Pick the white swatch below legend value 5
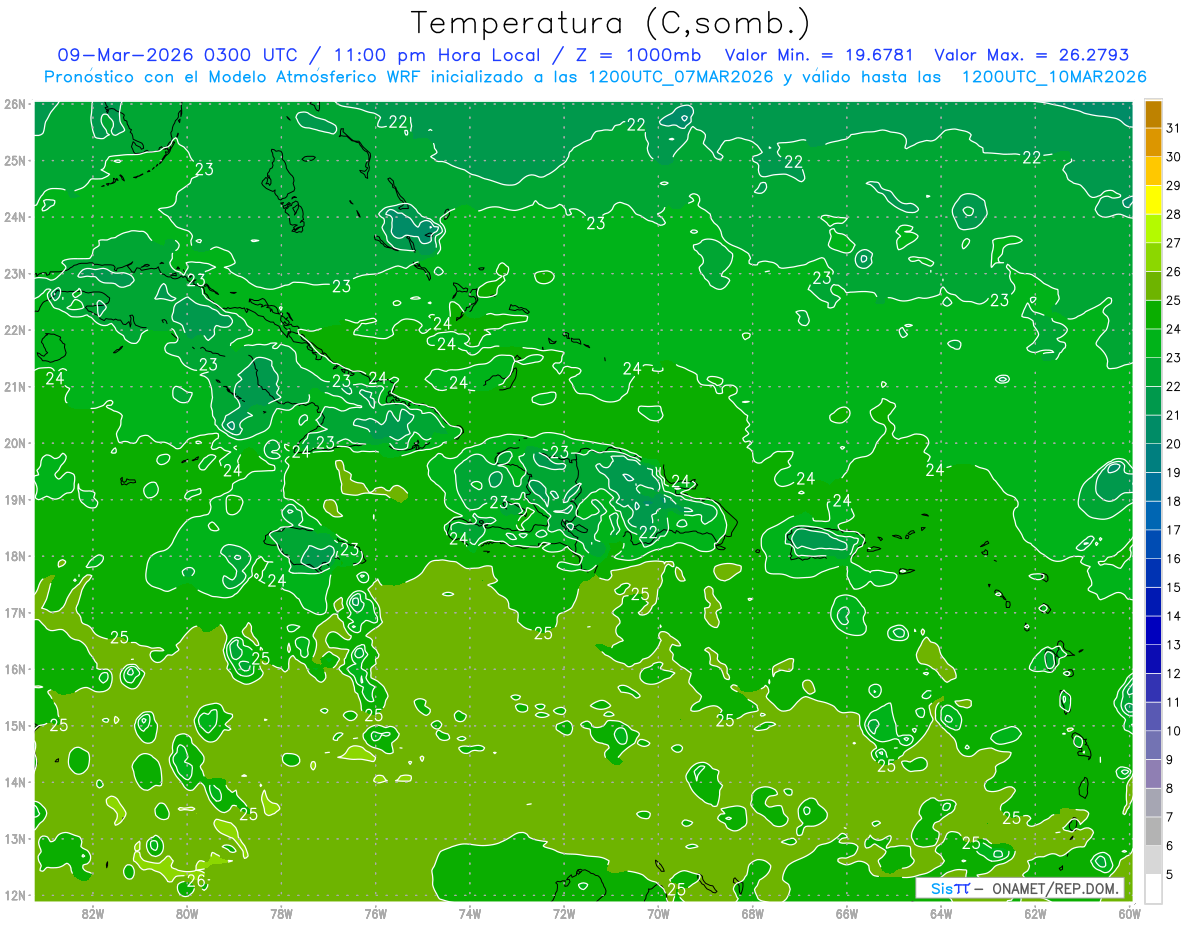 click(1153, 888)
